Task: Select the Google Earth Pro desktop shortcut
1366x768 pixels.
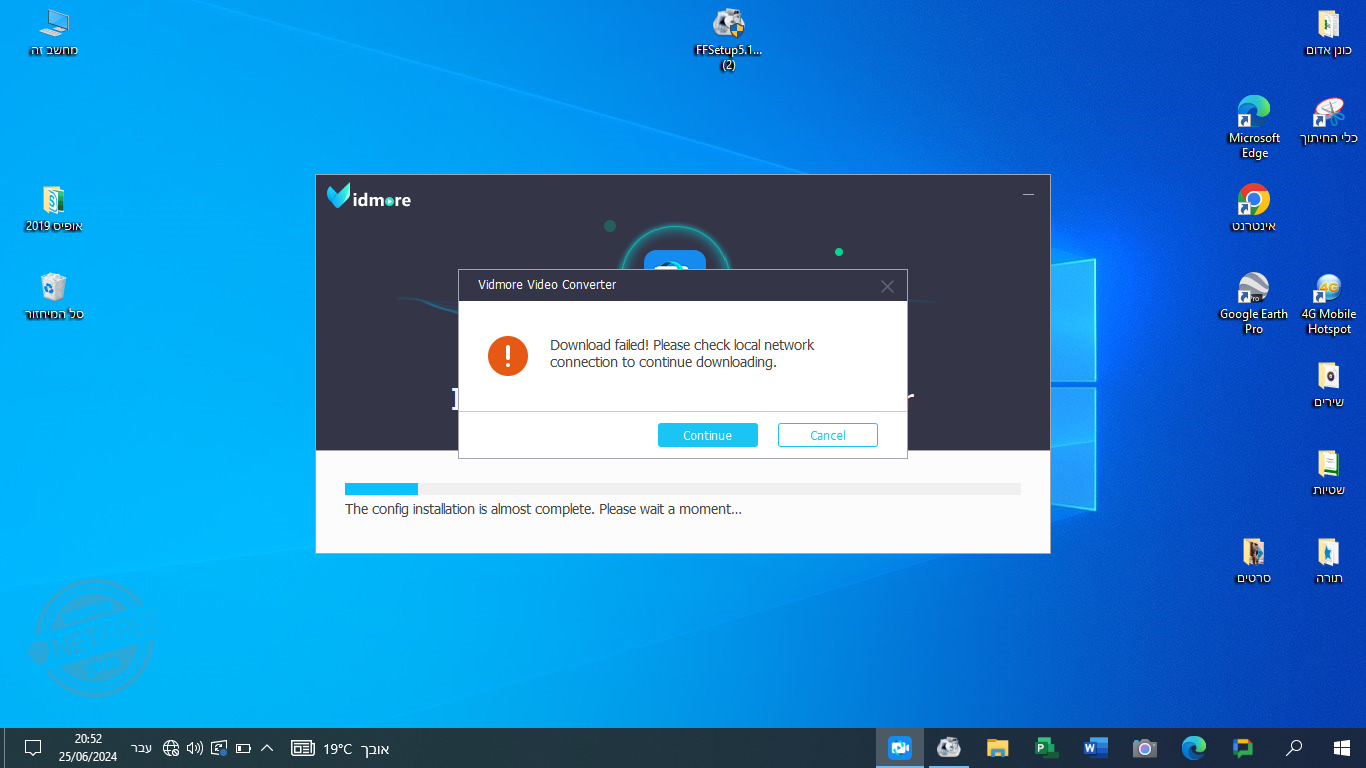Action: (1254, 304)
